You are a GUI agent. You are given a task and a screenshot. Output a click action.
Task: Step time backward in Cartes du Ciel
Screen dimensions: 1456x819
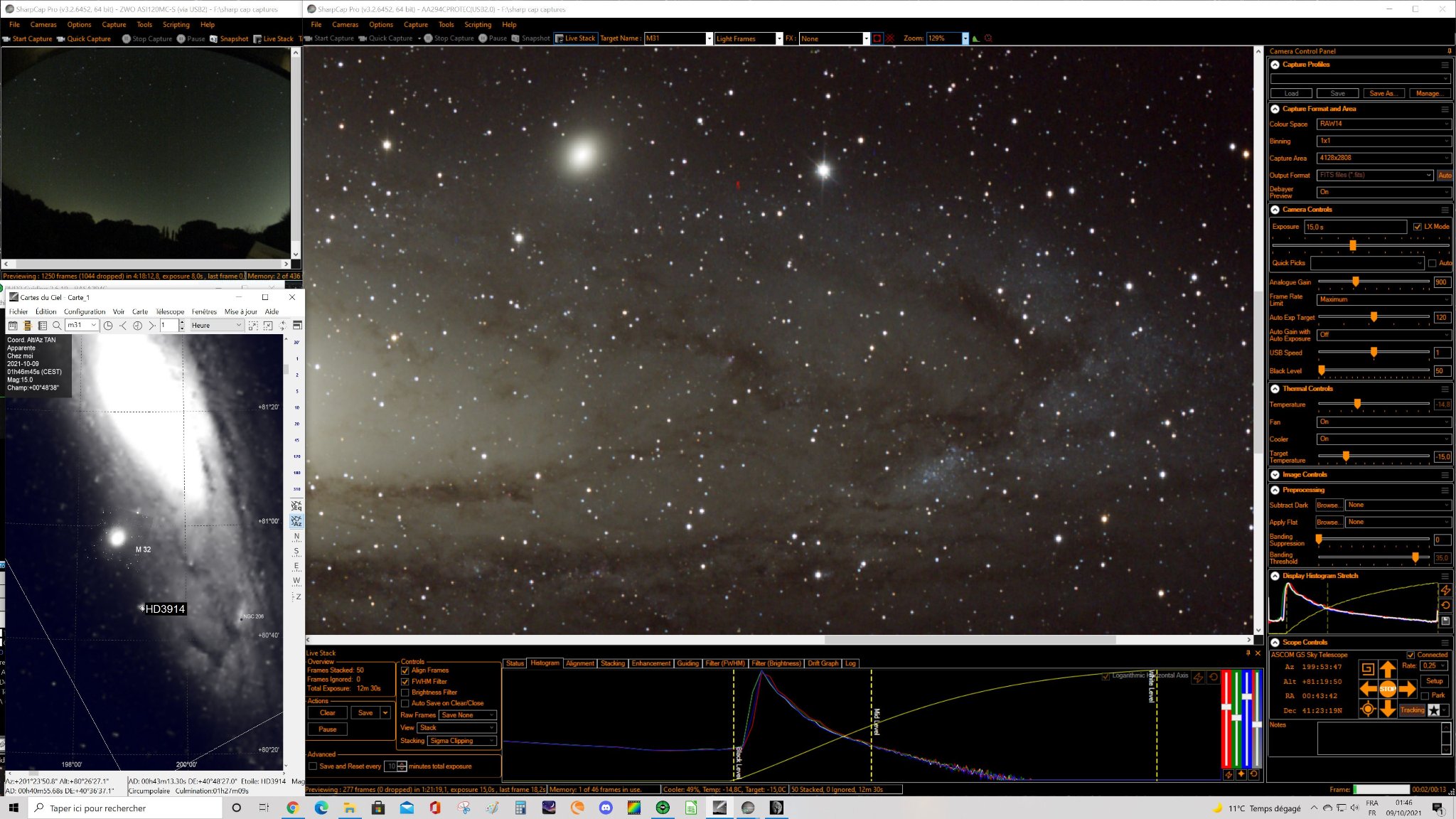click(x=123, y=326)
